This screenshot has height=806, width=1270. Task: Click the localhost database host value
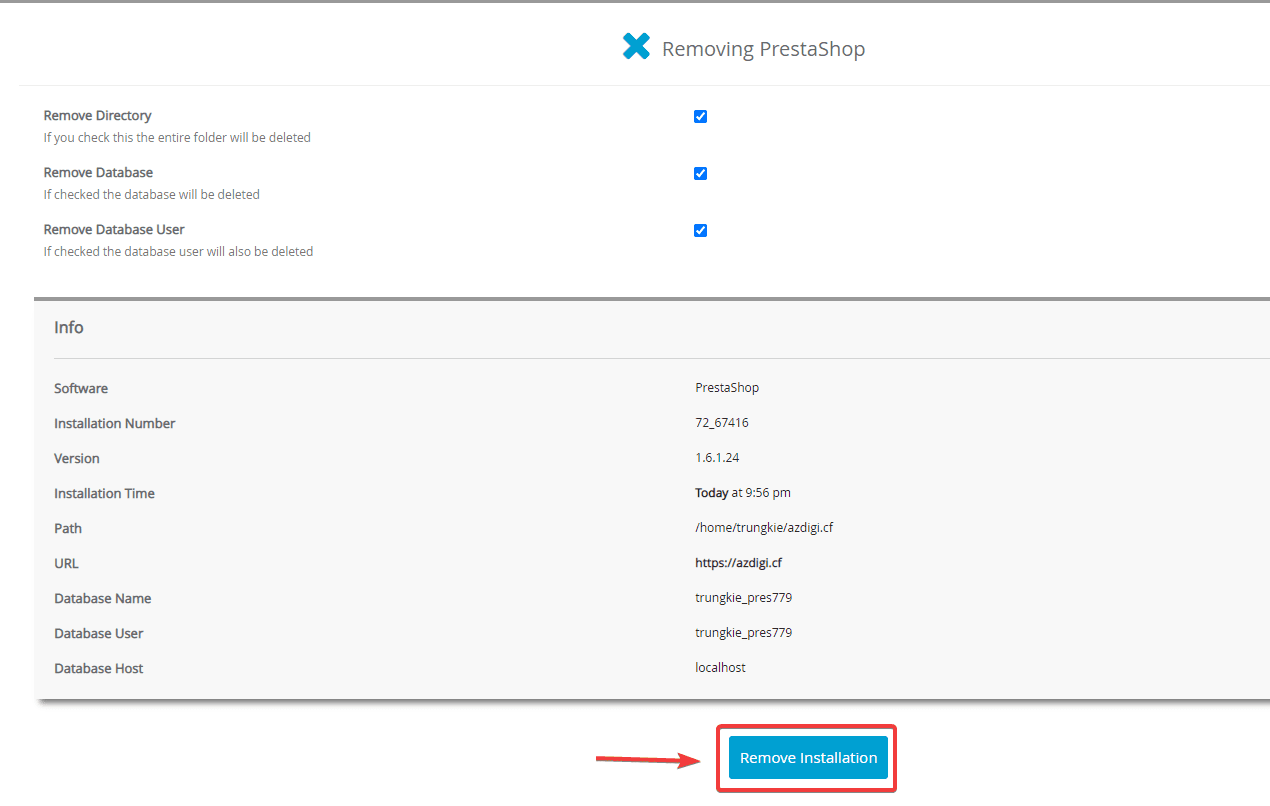[x=720, y=668]
